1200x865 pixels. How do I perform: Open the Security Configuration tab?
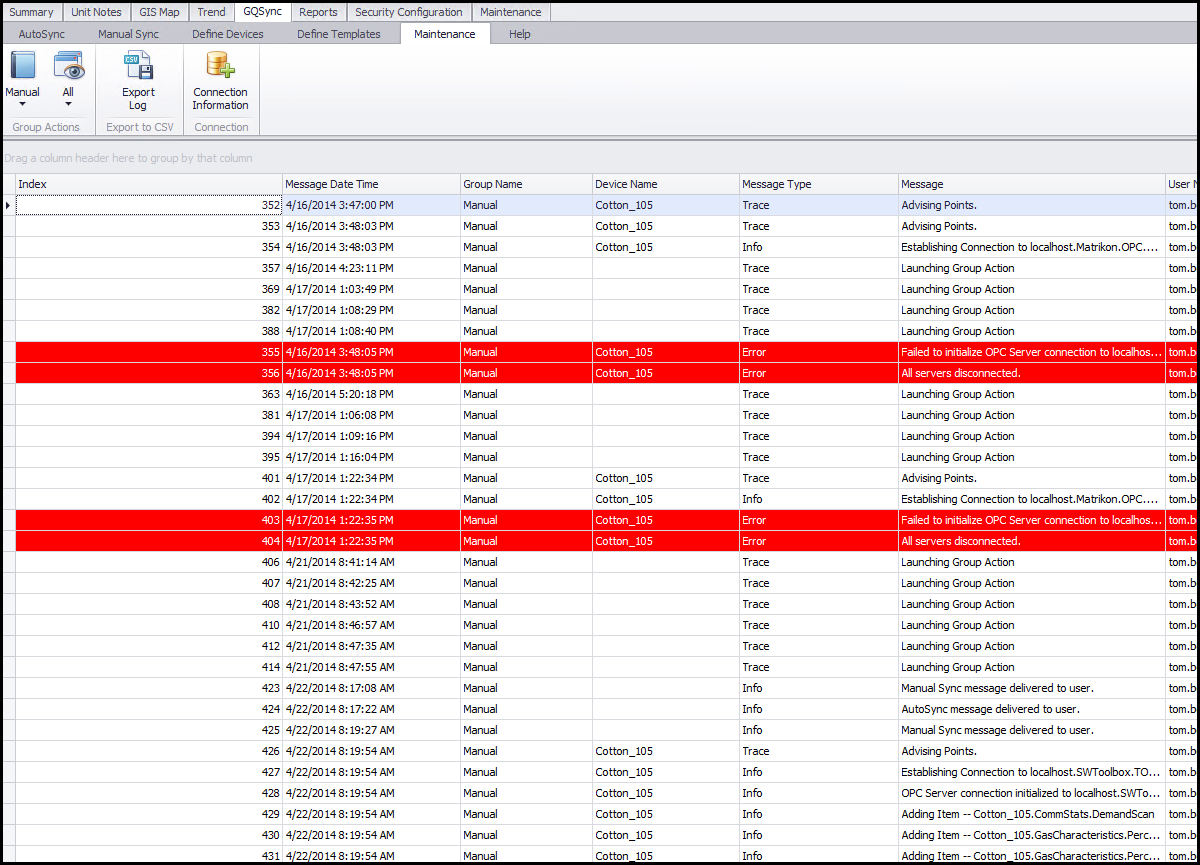[x=408, y=12]
